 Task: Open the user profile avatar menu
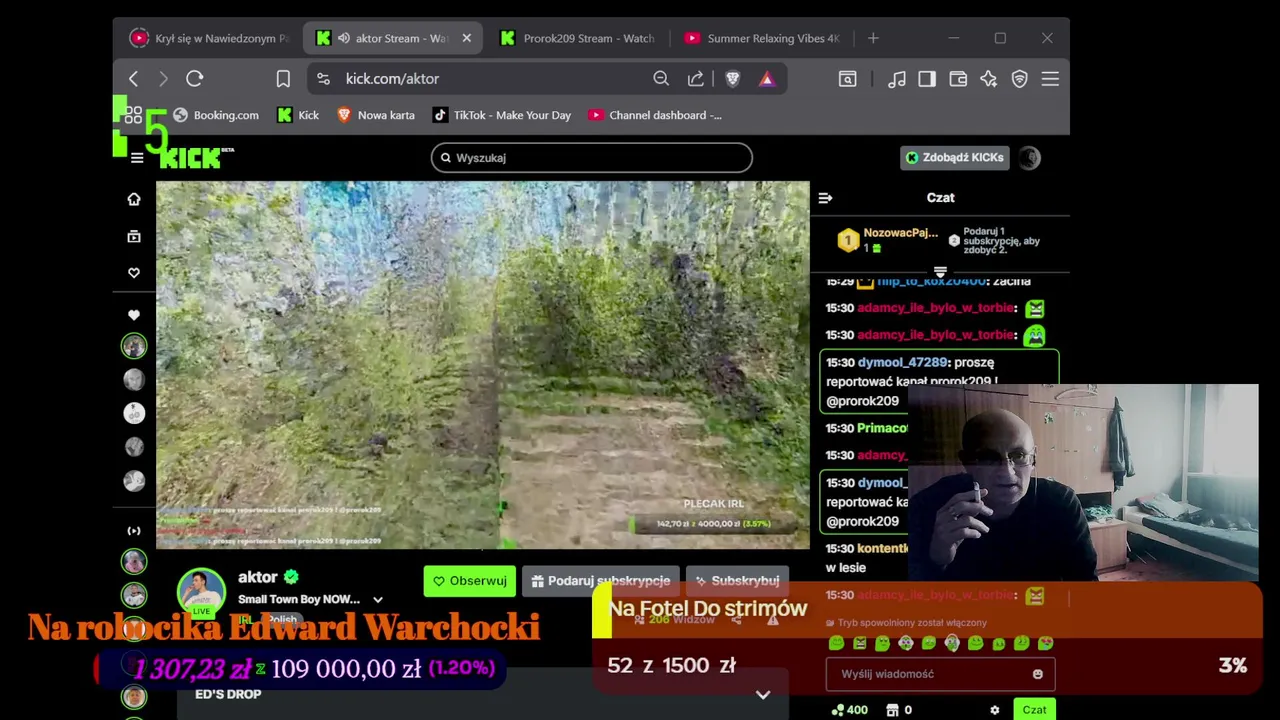(1030, 157)
